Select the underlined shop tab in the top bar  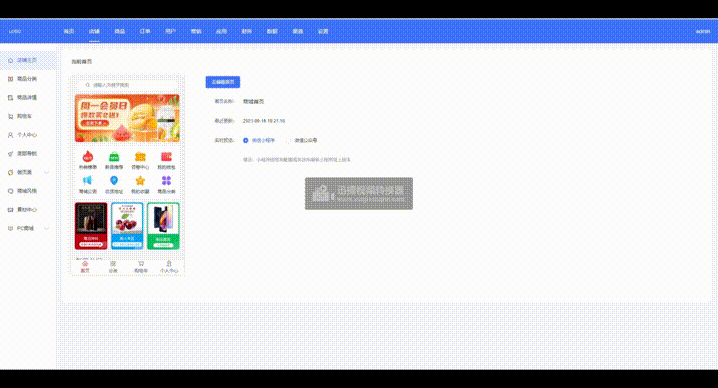[x=94, y=32]
